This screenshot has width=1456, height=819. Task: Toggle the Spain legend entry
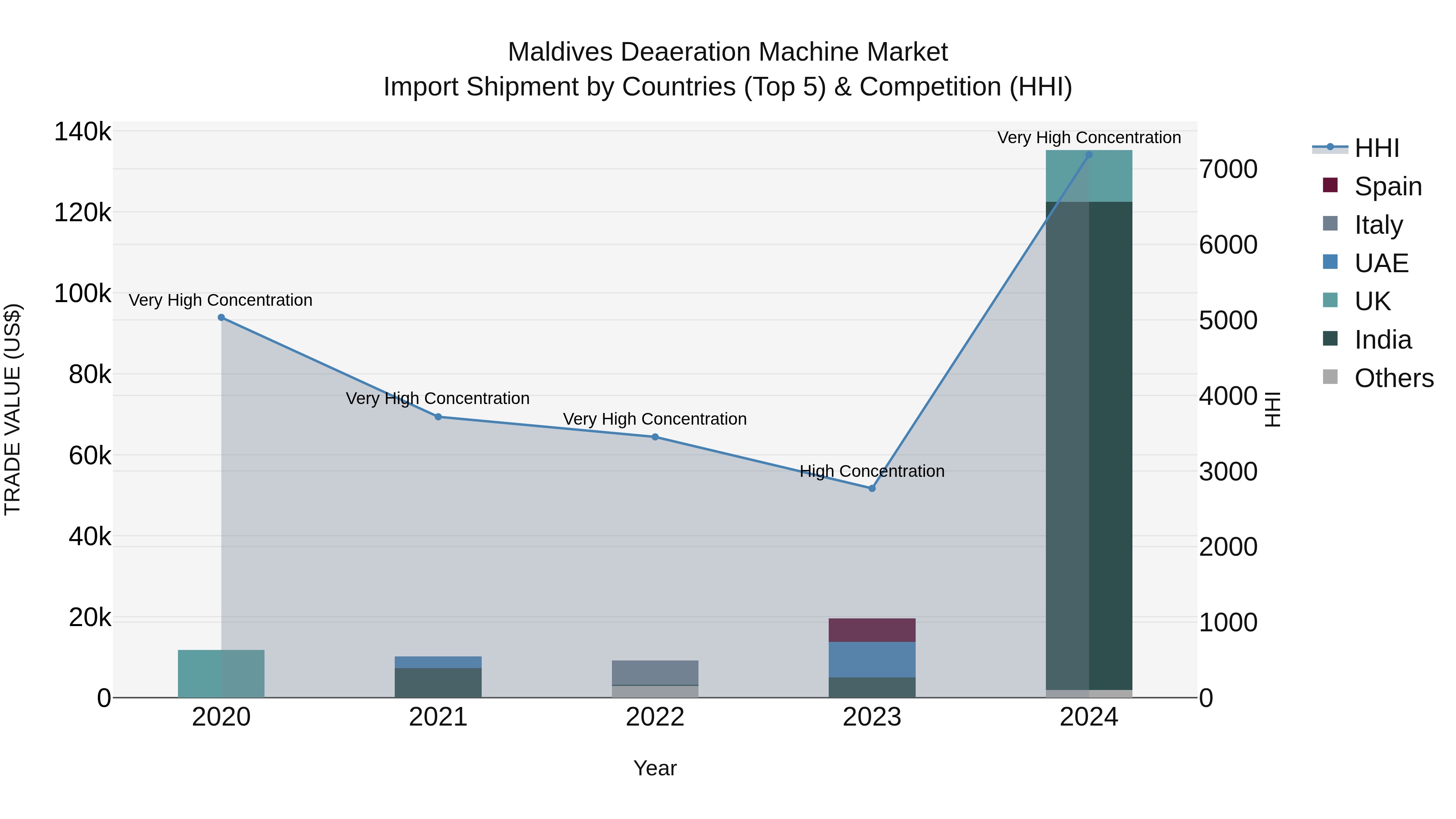[1372, 186]
